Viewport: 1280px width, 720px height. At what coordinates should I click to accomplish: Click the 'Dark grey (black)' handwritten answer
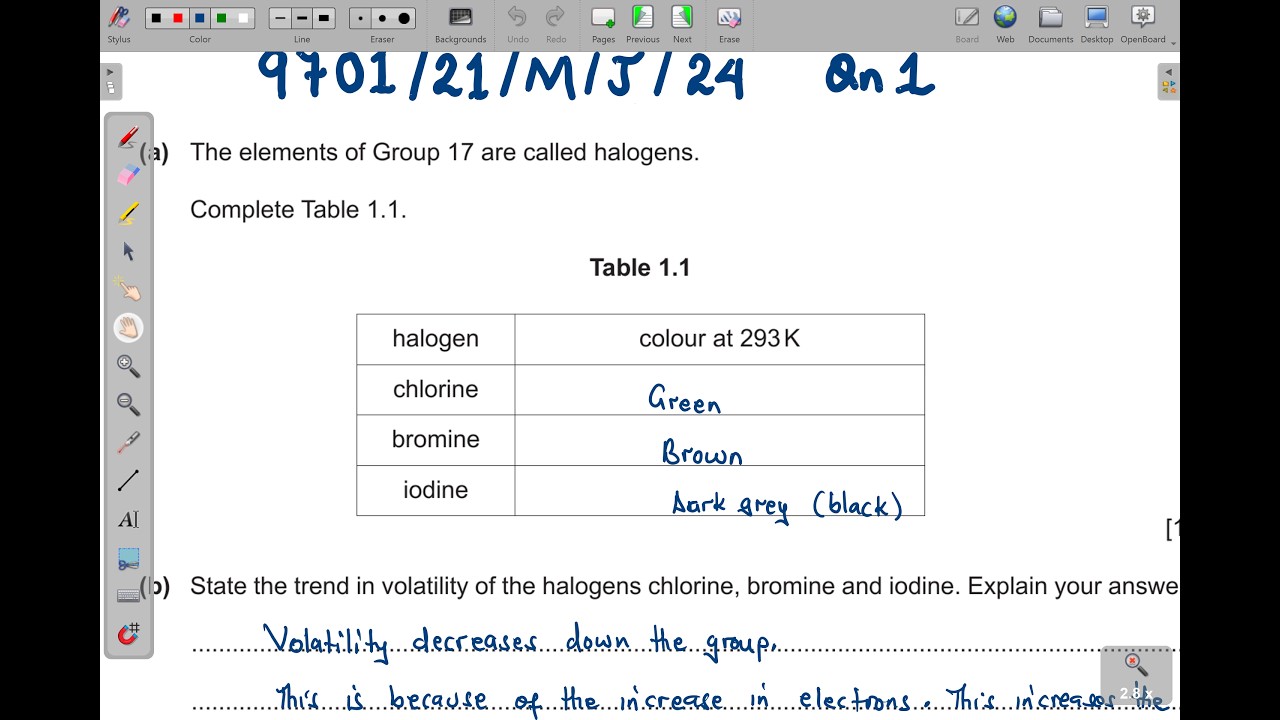click(x=787, y=505)
